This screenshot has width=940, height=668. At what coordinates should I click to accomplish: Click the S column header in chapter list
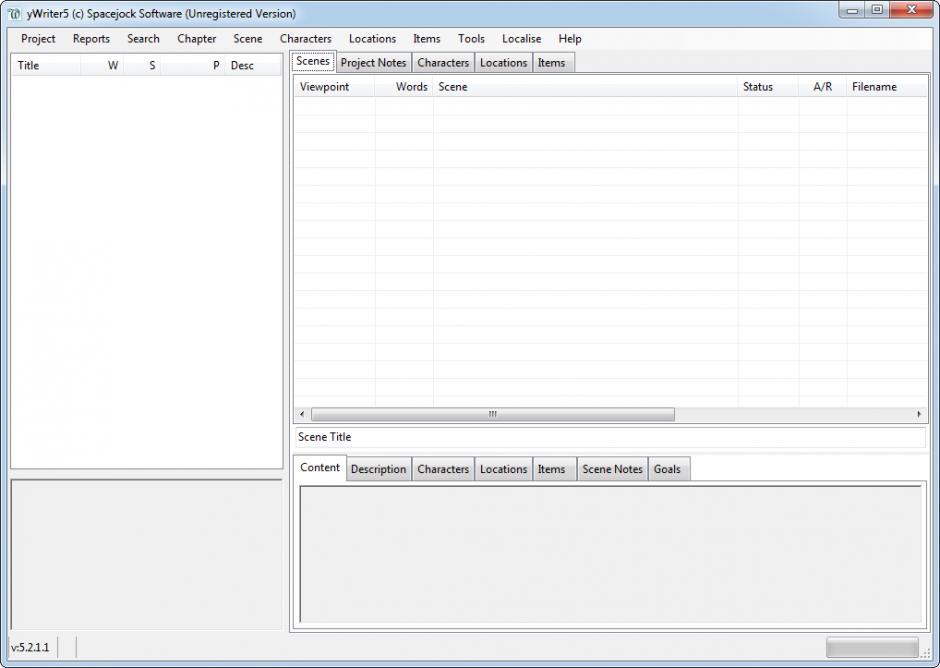(141, 65)
